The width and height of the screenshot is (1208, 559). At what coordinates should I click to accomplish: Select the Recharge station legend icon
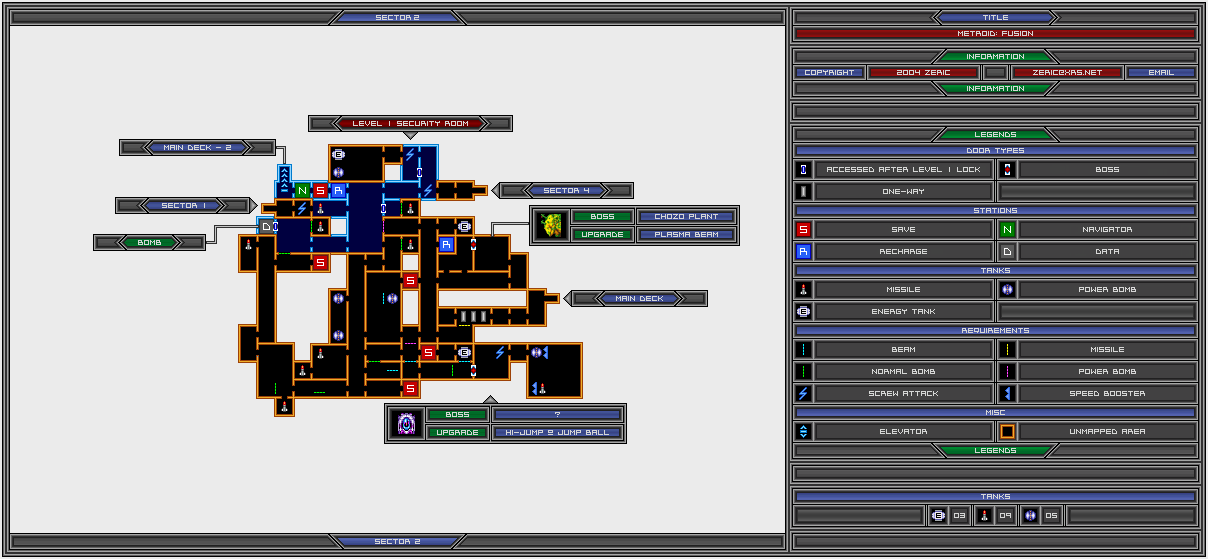803,252
